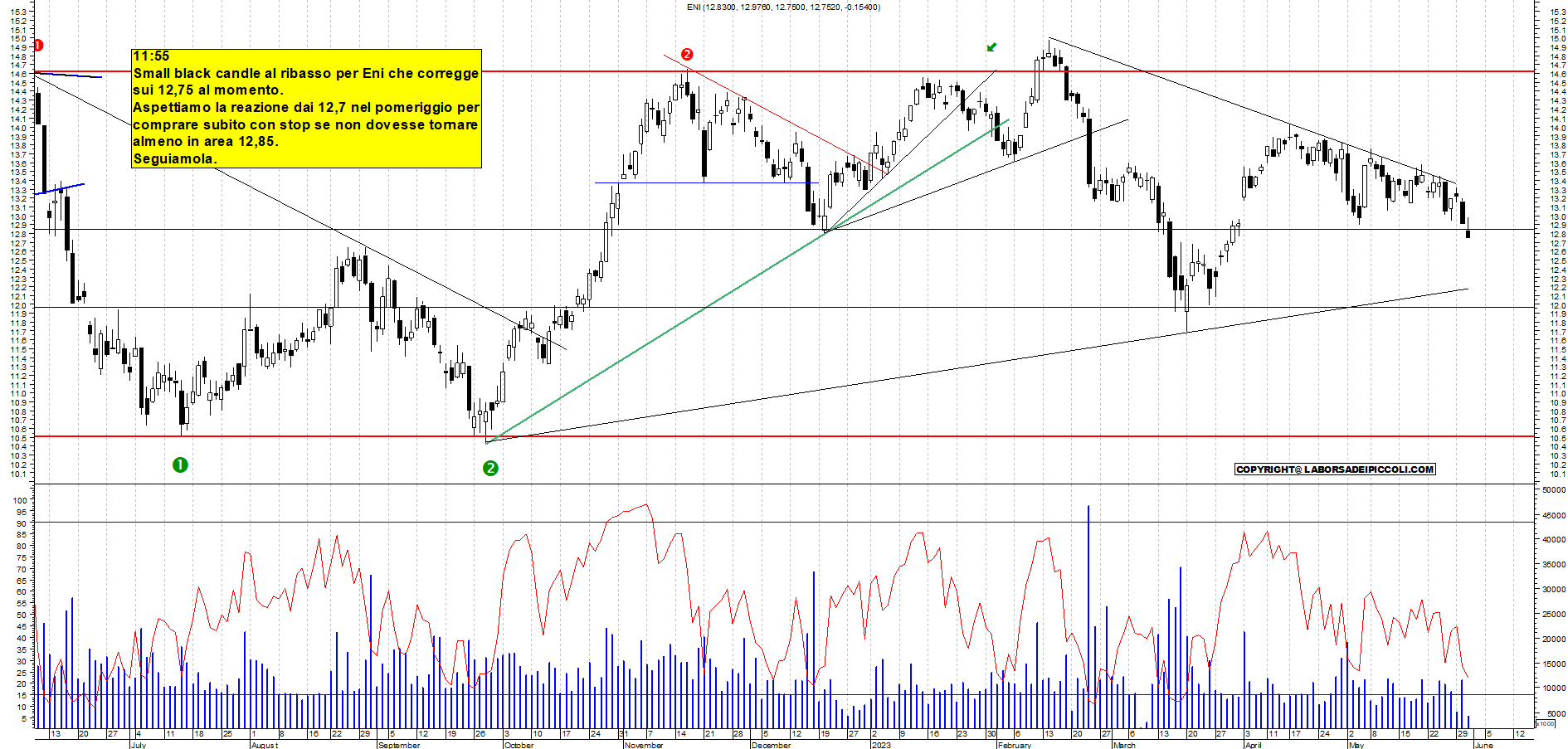Click the August month label
This screenshot has width=1568, height=749.
(264, 745)
